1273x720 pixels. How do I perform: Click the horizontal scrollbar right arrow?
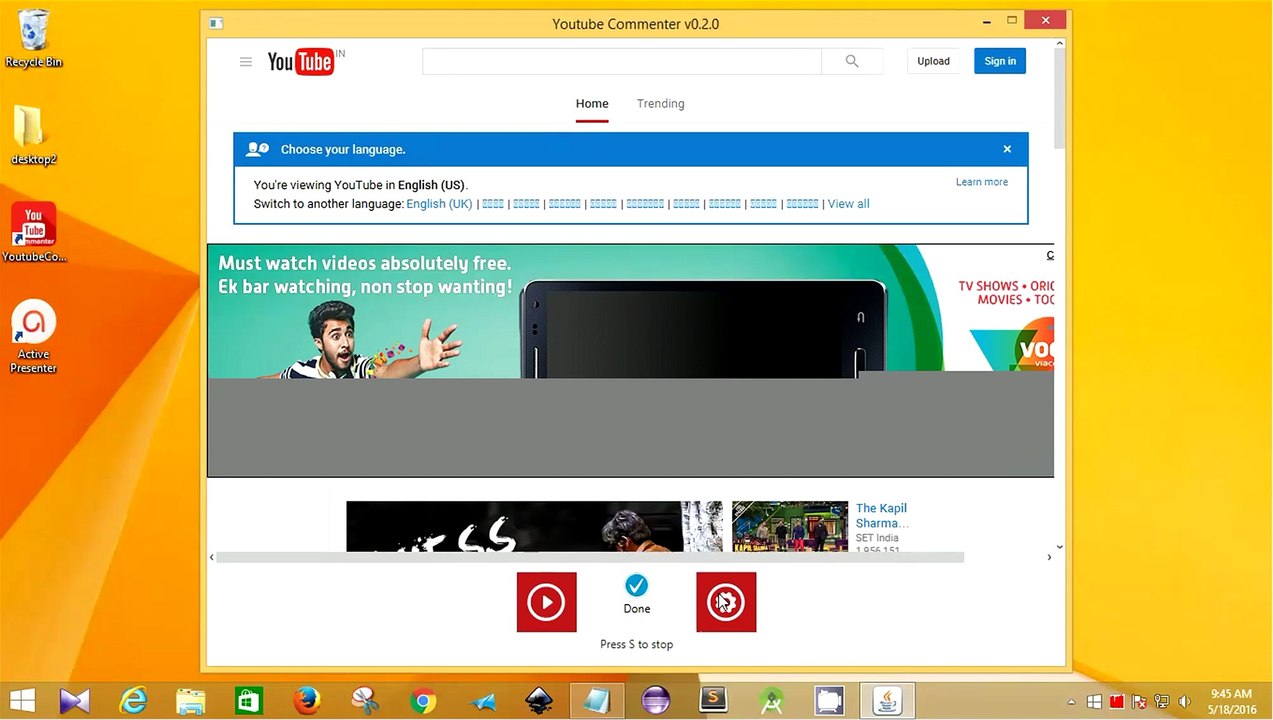tap(1049, 557)
